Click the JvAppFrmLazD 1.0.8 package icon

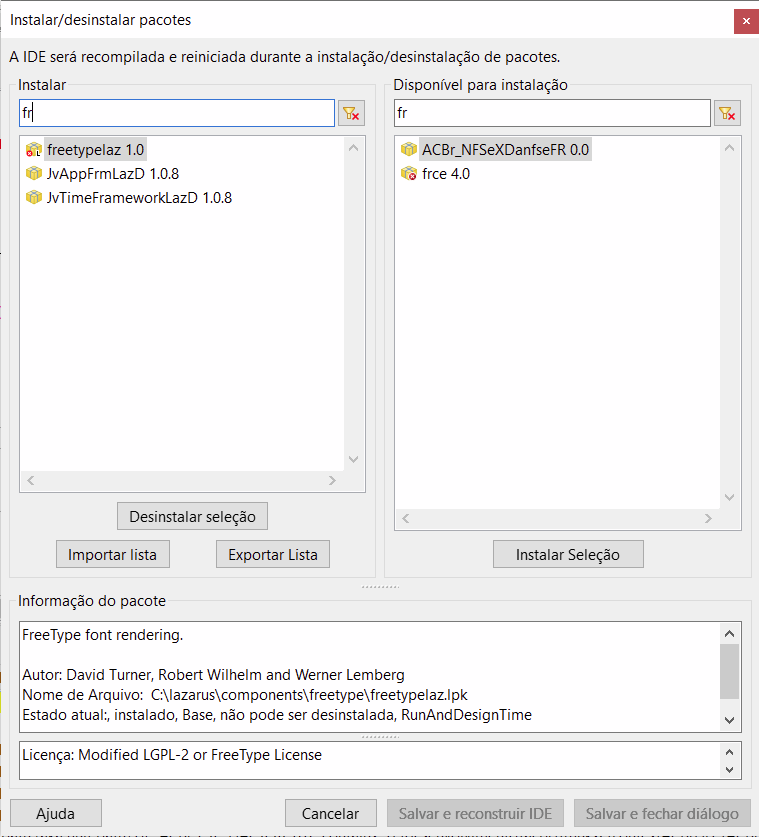pos(34,173)
